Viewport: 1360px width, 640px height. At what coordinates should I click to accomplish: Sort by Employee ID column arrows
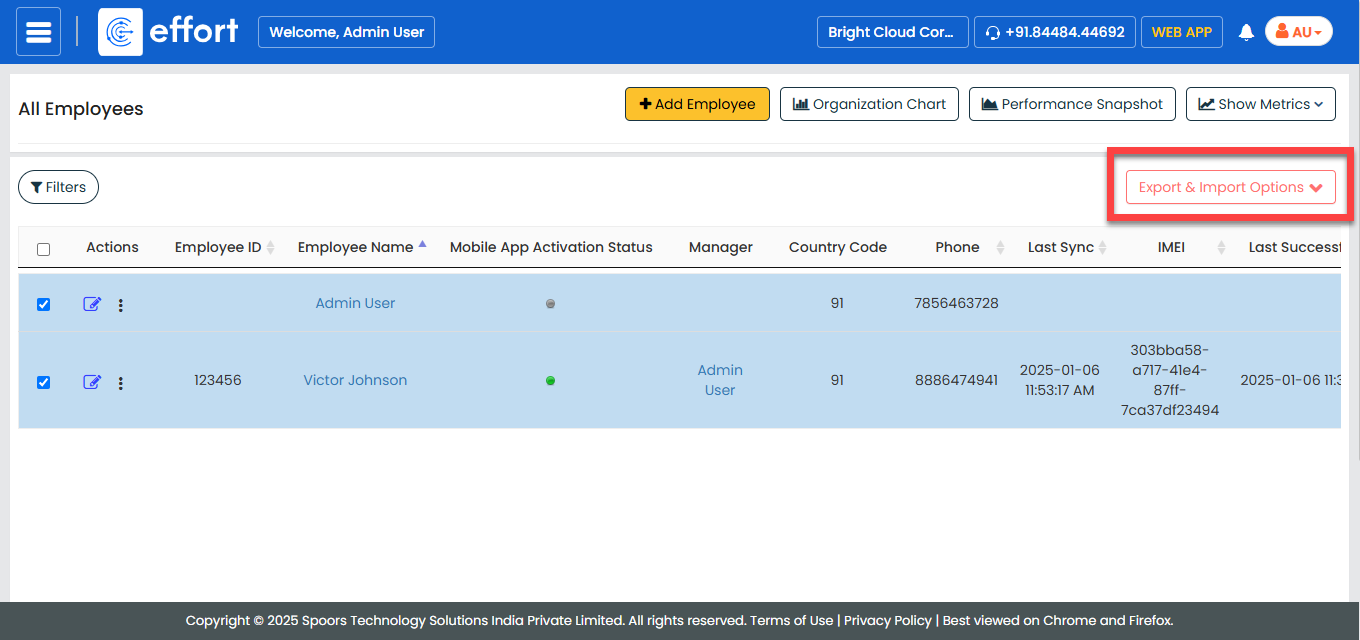click(270, 248)
